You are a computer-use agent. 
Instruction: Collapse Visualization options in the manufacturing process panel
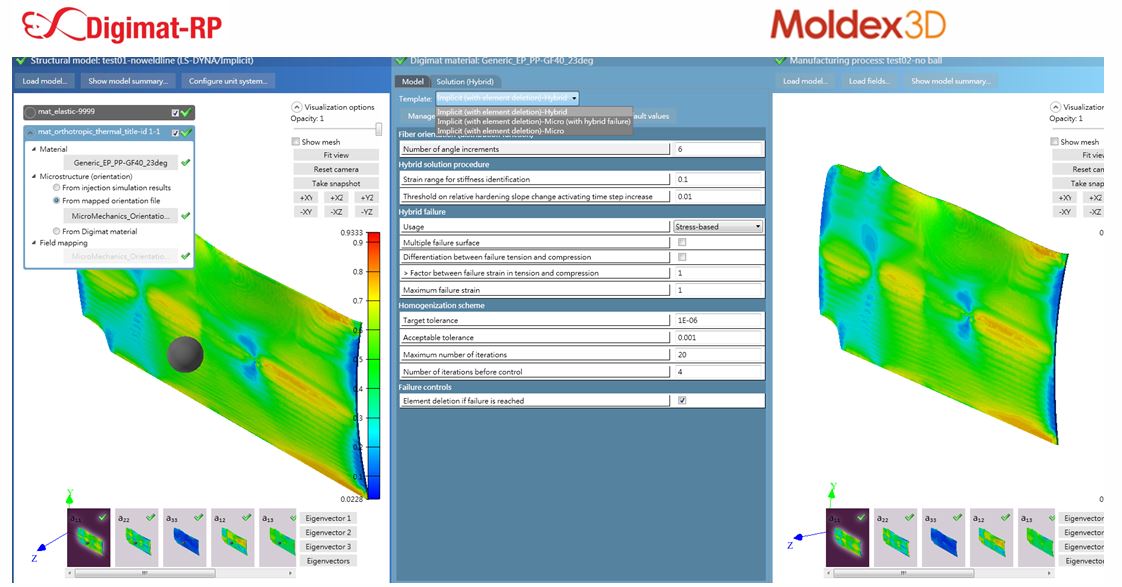coord(1055,107)
